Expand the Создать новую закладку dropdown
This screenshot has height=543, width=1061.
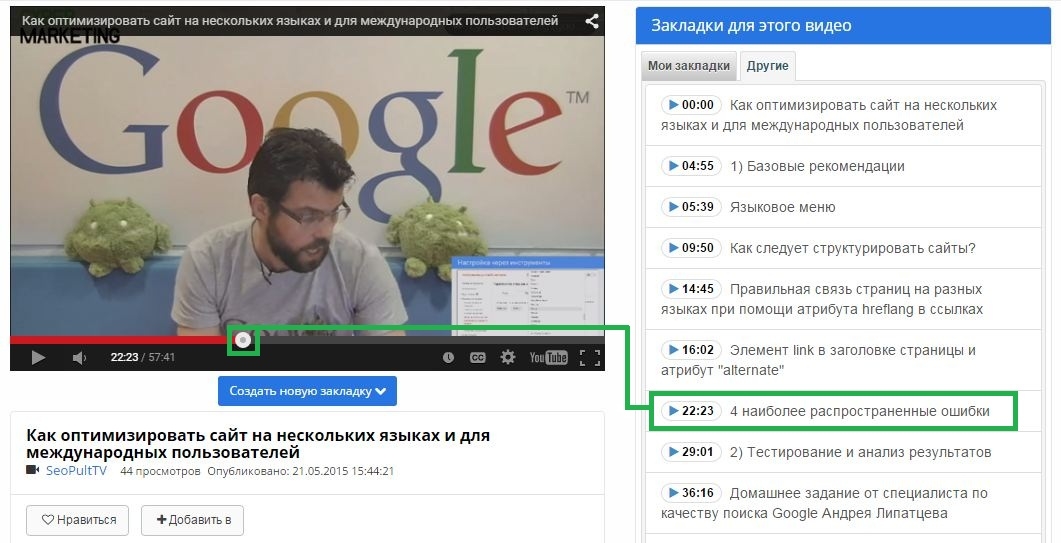(307, 391)
